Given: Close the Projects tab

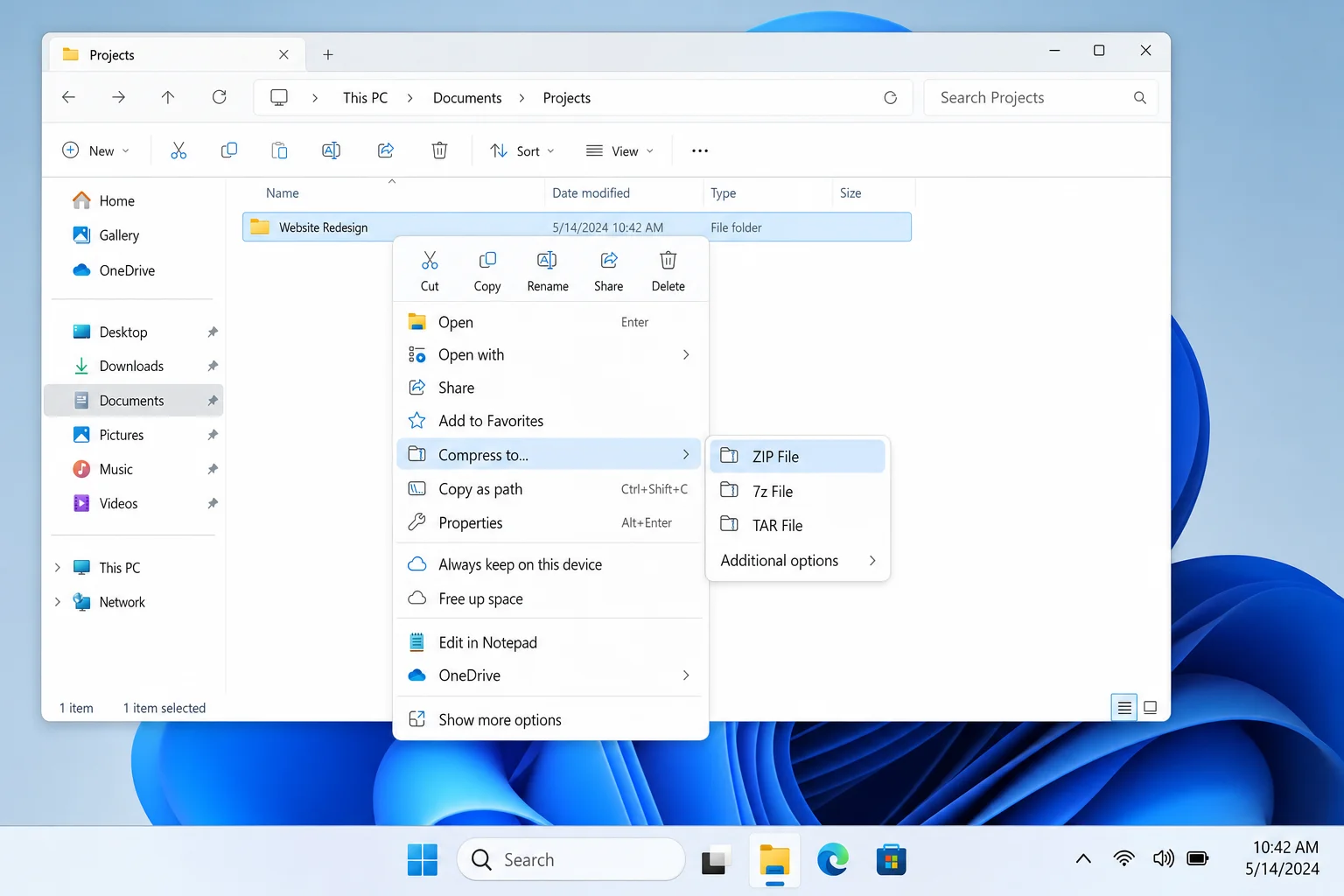Looking at the screenshot, I should [x=283, y=54].
